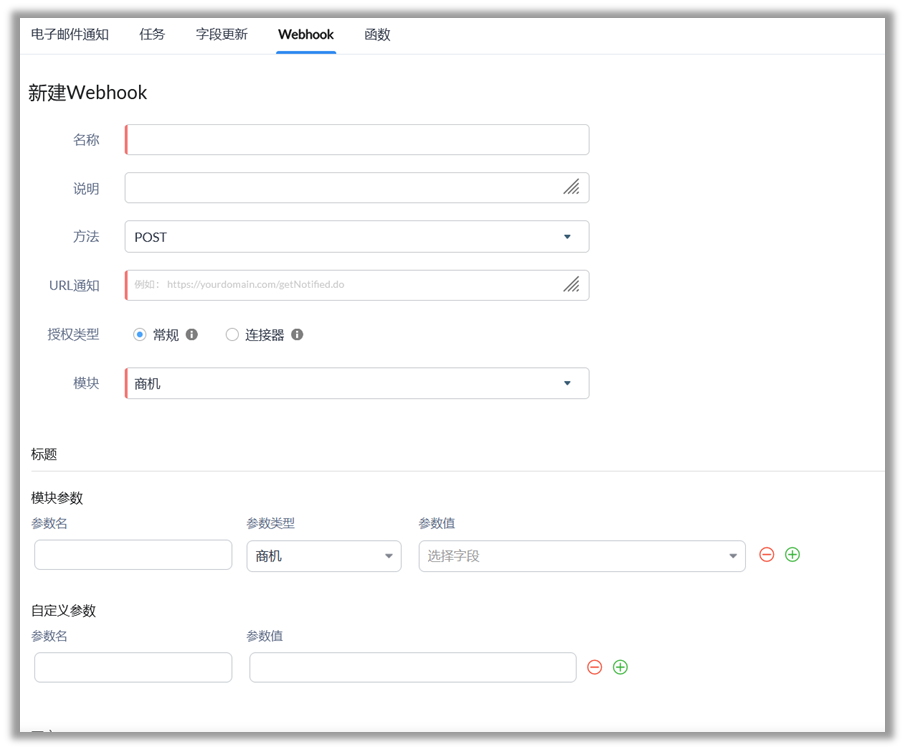
Task: Add a 模块参数 row with green plus icon
Action: click(792, 555)
